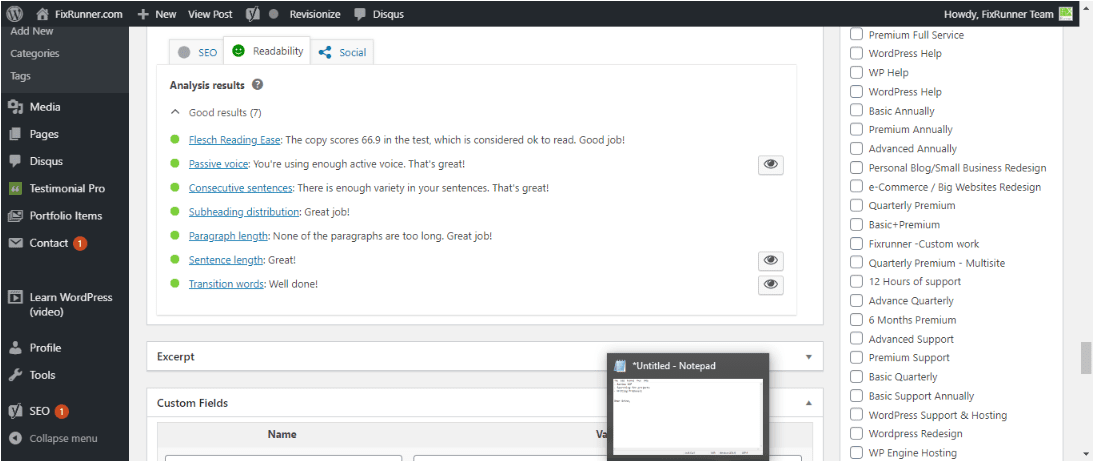Check the 12 Hours of support checkbox
The width and height of the screenshot is (1094, 467).
(x=856, y=281)
